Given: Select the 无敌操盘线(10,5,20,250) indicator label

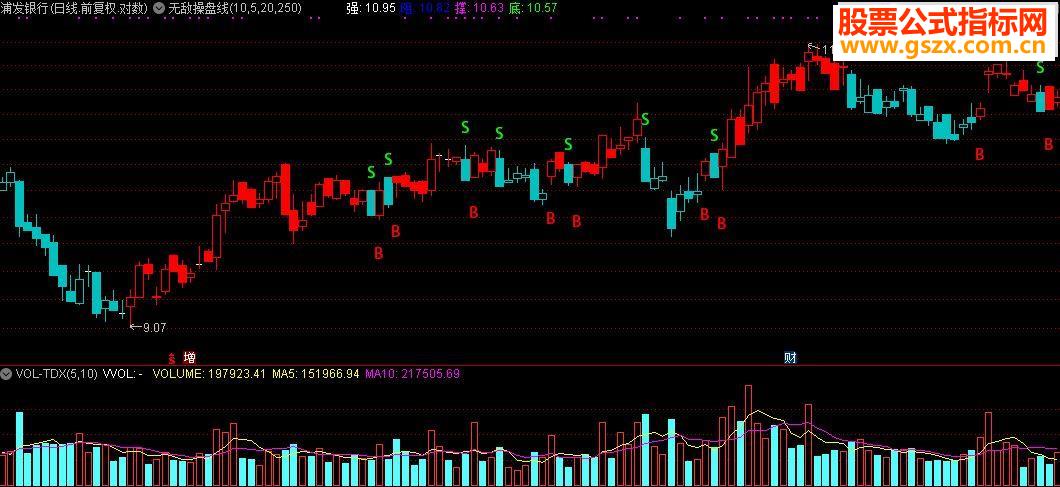Looking at the screenshot, I should click(x=234, y=9).
